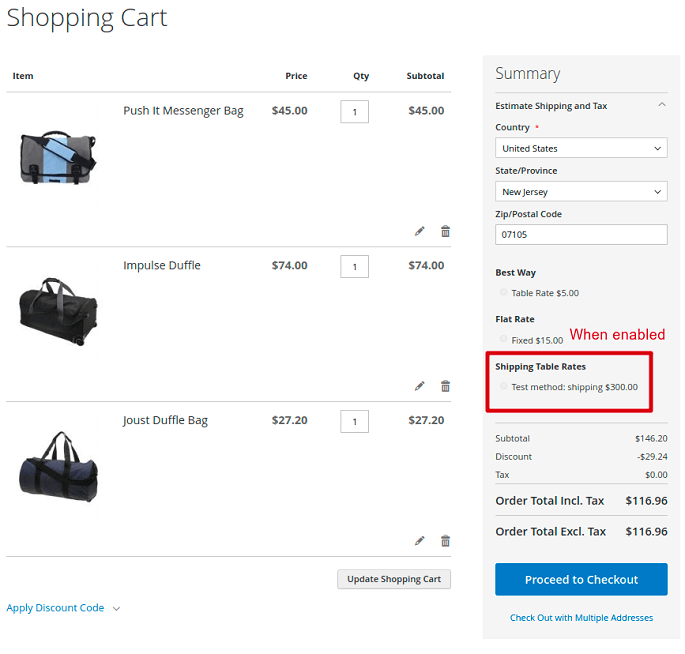The image size is (685, 654).
Task: Trash the Joust Duffle Bag item
Action: pos(445,541)
